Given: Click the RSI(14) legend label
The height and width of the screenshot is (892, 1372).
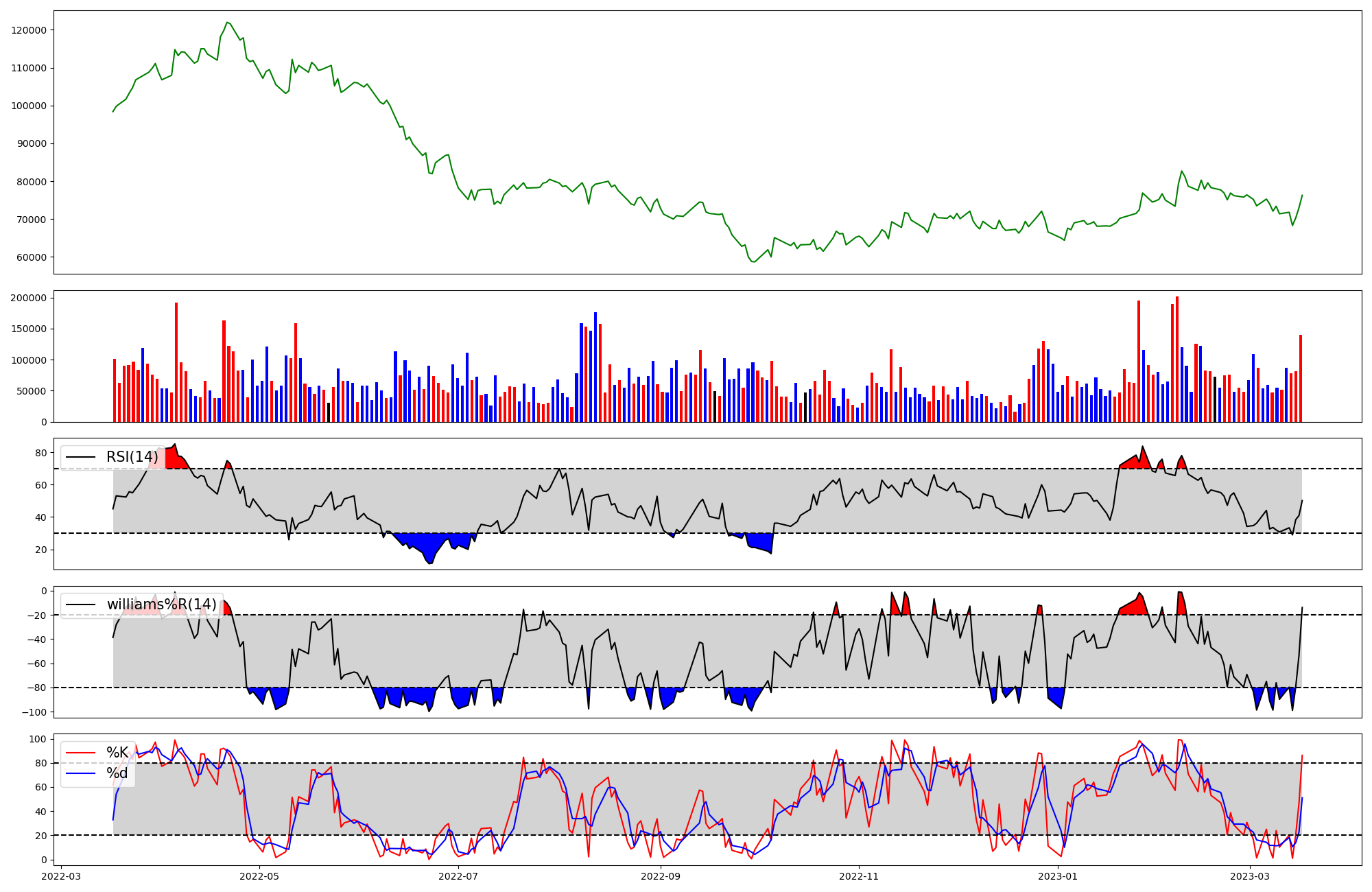Looking at the screenshot, I should [132, 457].
